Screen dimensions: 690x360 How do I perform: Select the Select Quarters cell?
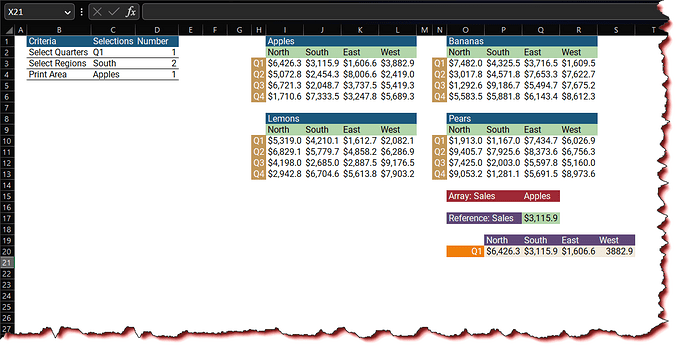pyautogui.click(x=59, y=52)
